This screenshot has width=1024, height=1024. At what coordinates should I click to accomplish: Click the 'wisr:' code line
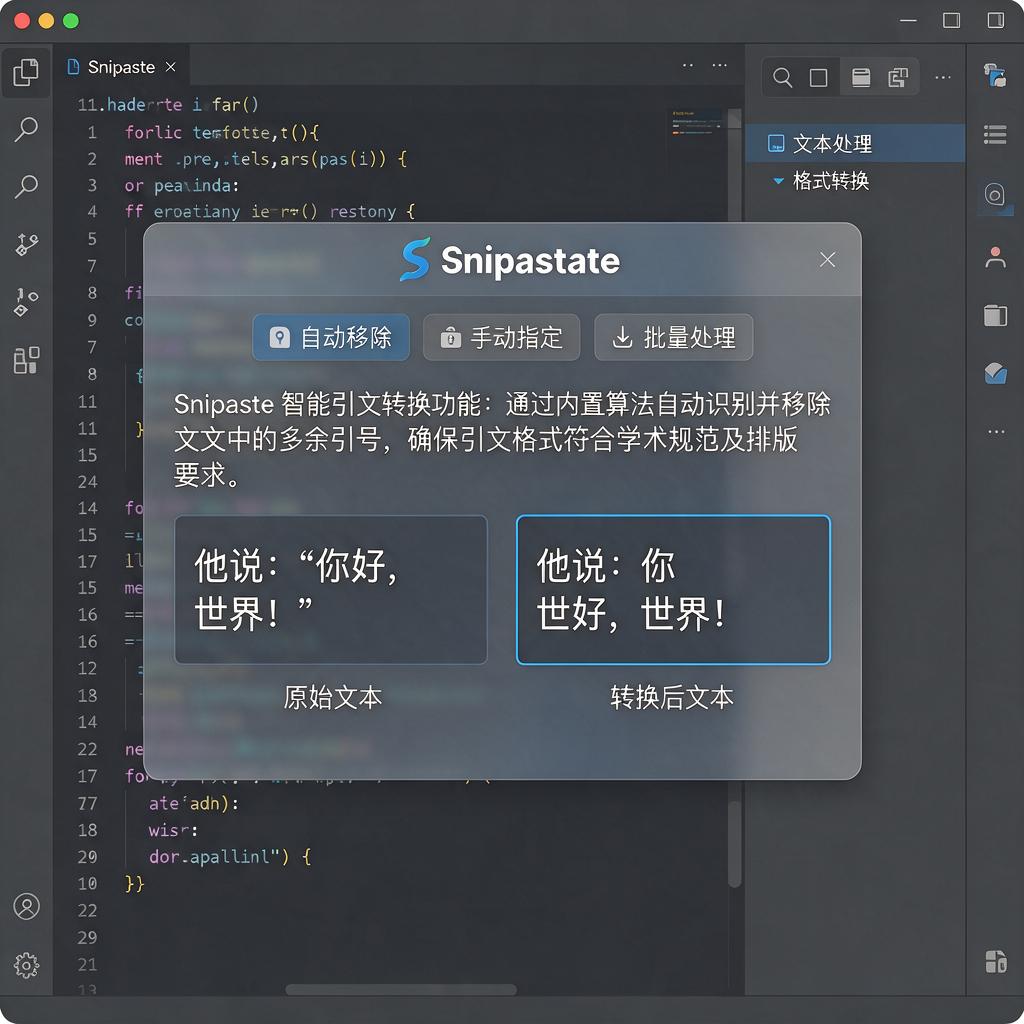173,830
